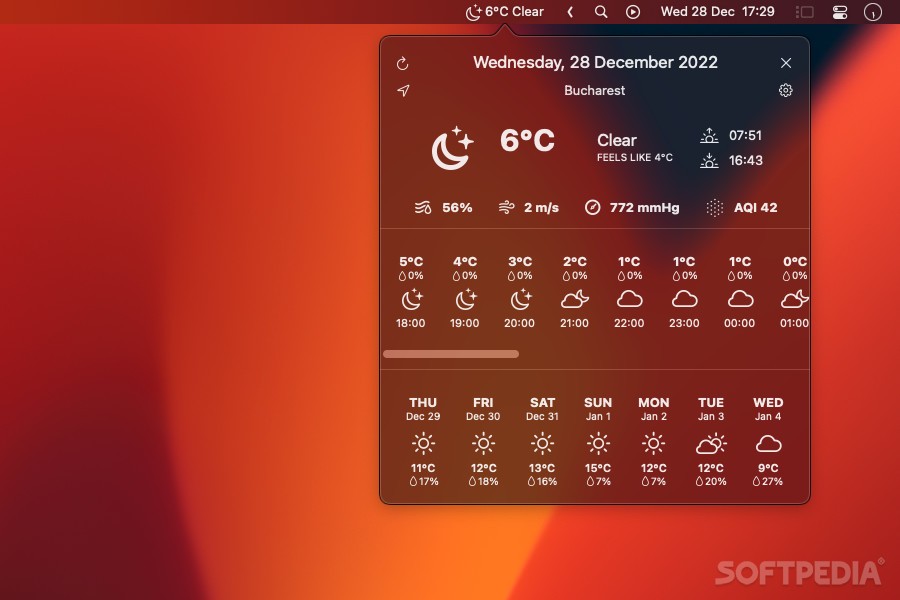The image size is (900, 600).
Task: Click the Bucharest city name
Action: tap(595, 90)
